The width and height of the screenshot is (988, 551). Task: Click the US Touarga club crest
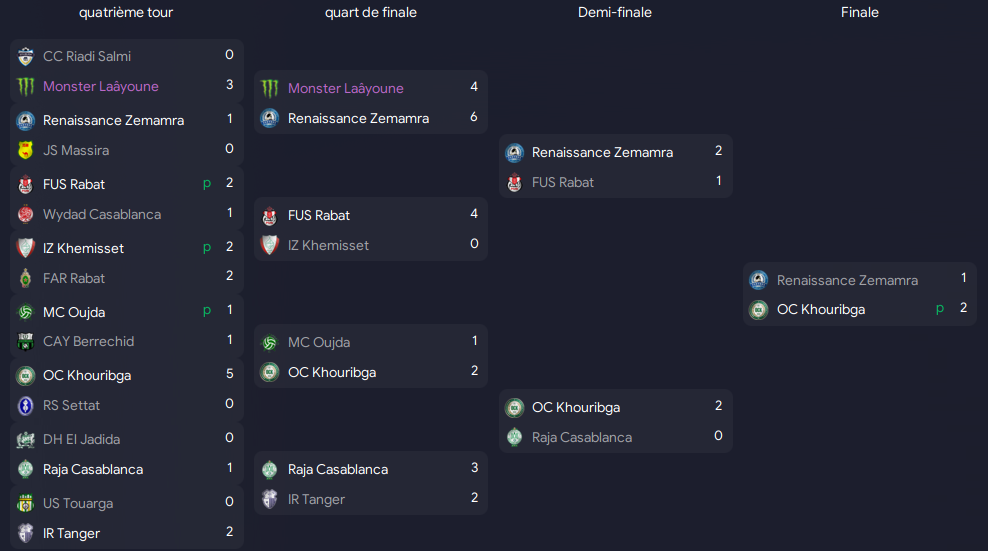point(25,503)
